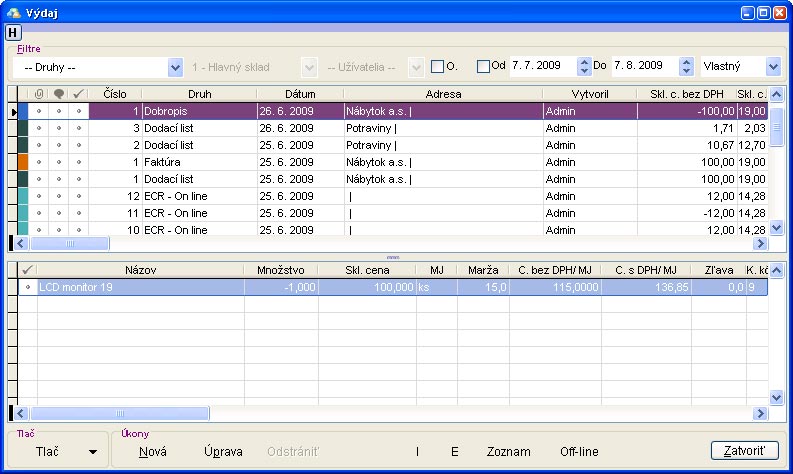Click the Do date stepper arrows
This screenshot has width=793, height=474.
(686, 67)
